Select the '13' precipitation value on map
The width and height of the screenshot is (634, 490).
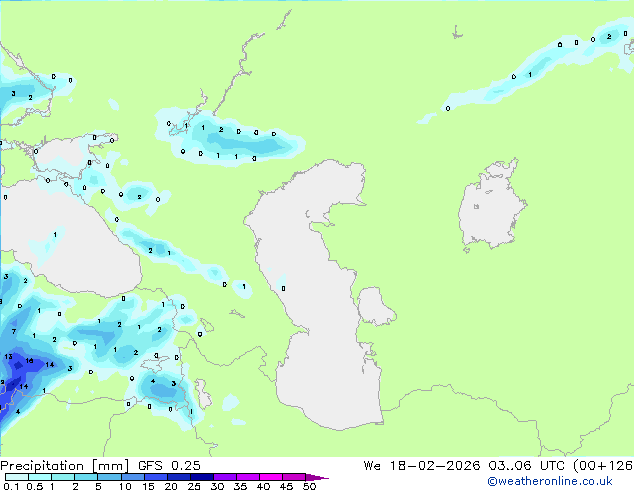pyautogui.click(x=8, y=357)
